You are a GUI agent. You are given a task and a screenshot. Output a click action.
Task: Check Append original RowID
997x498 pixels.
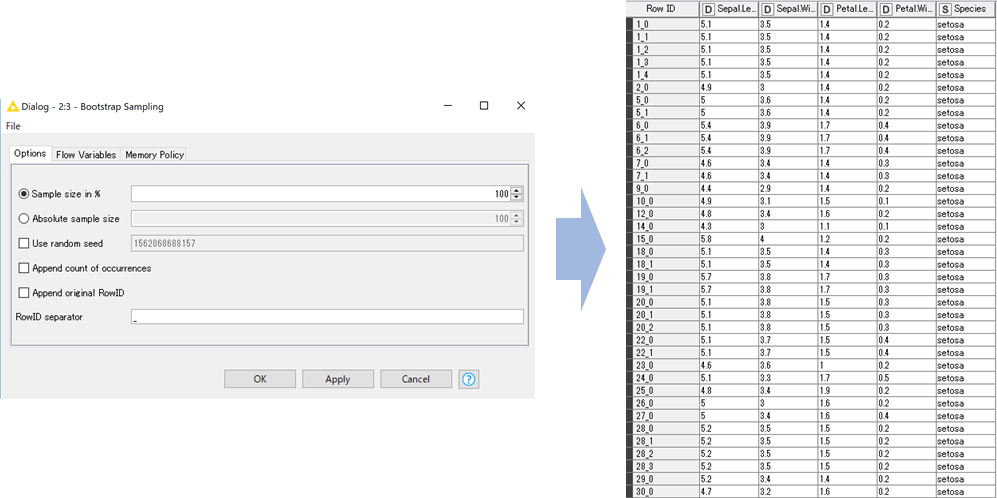(24, 293)
